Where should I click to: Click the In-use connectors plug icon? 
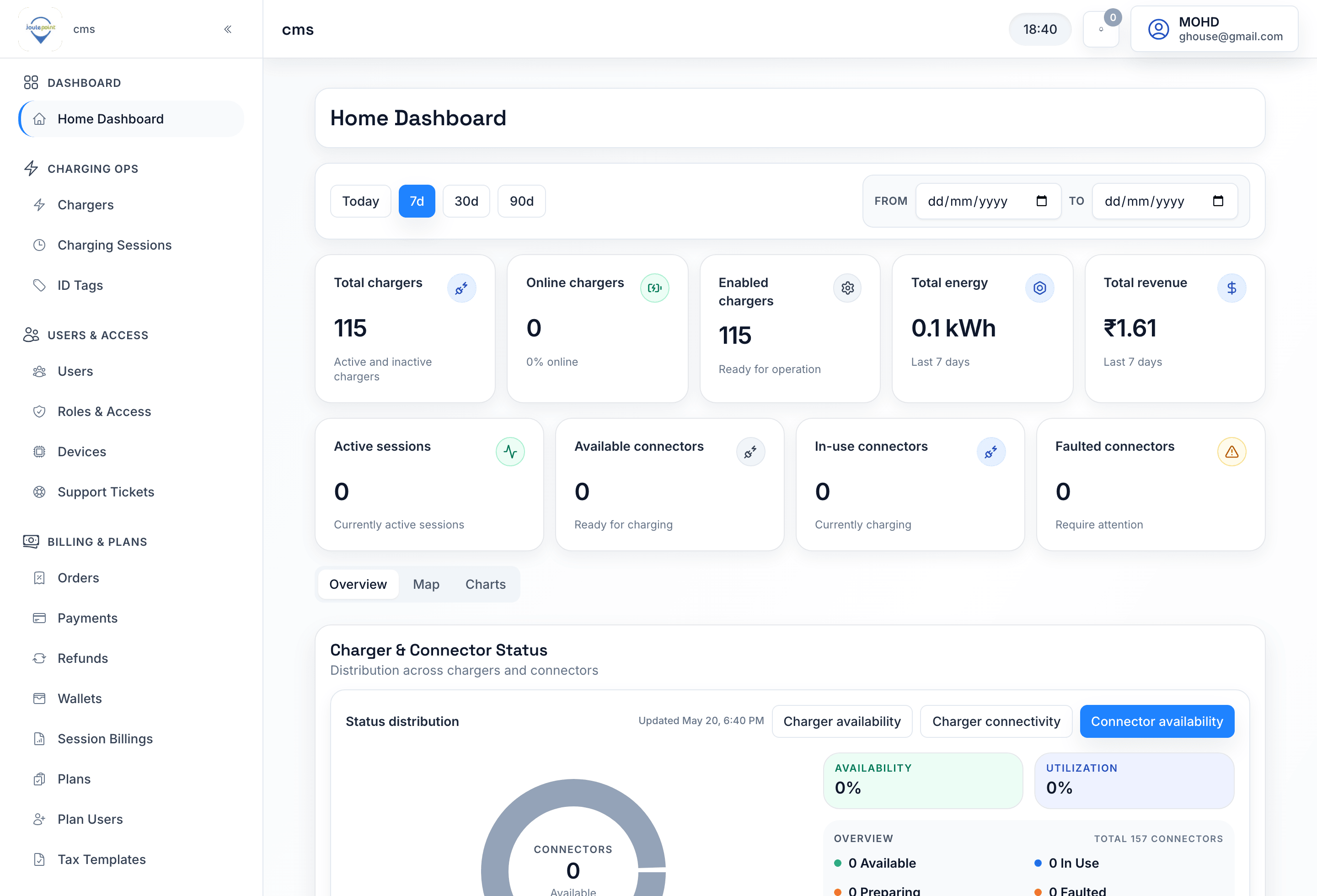pyautogui.click(x=990, y=452)
